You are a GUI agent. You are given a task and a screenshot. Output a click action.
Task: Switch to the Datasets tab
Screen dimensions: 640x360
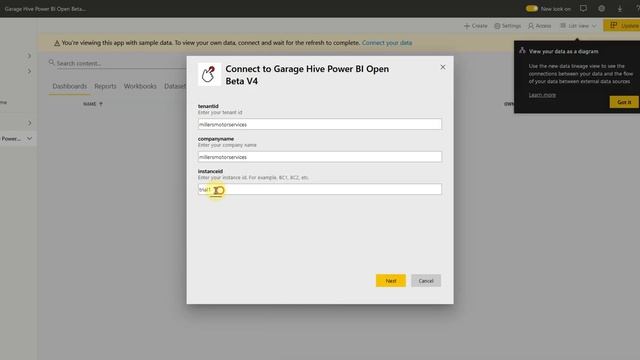coord(175,86)
